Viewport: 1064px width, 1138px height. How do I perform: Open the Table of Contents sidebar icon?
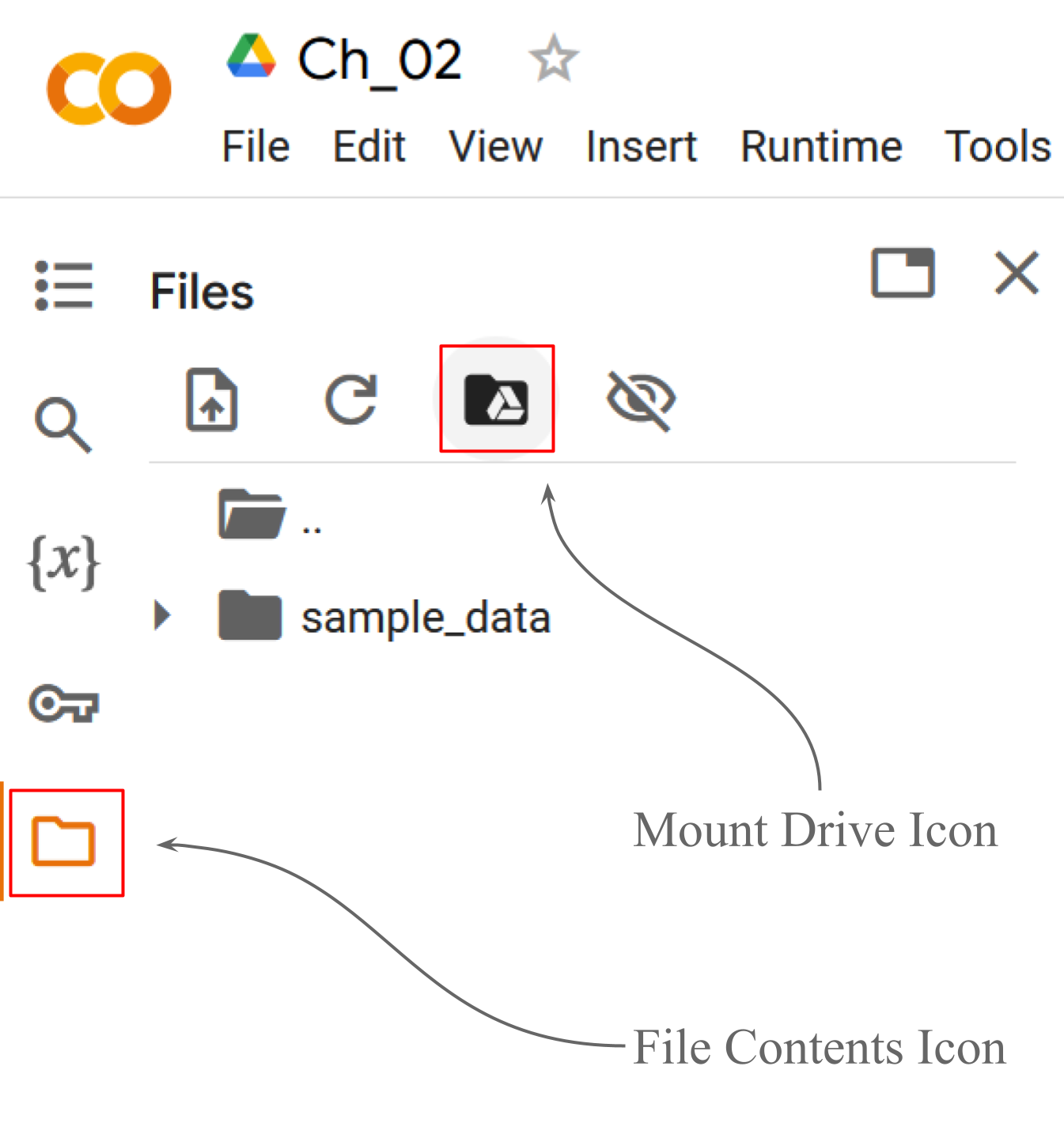pos(64,286)
